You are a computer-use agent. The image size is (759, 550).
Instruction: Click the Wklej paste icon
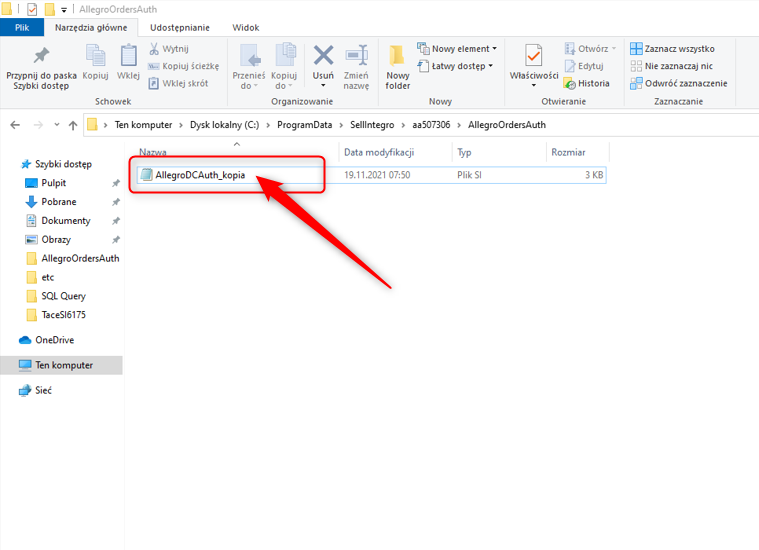[x=128, y=56]
